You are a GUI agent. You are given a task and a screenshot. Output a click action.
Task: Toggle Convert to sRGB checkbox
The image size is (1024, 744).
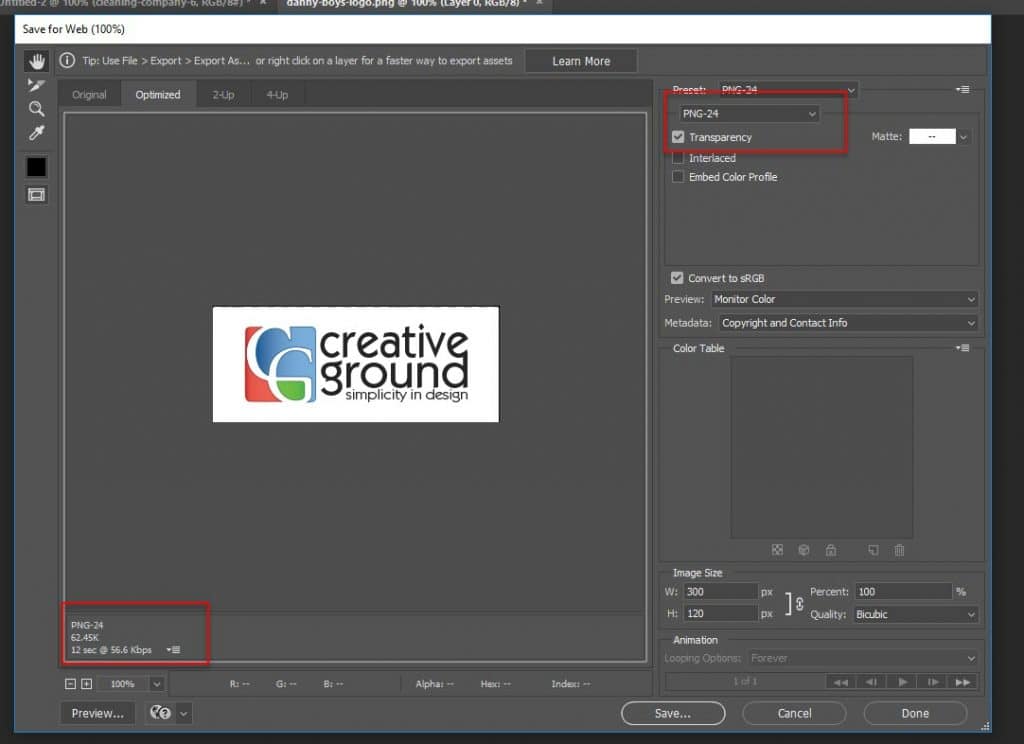click(x=677, y=278)
